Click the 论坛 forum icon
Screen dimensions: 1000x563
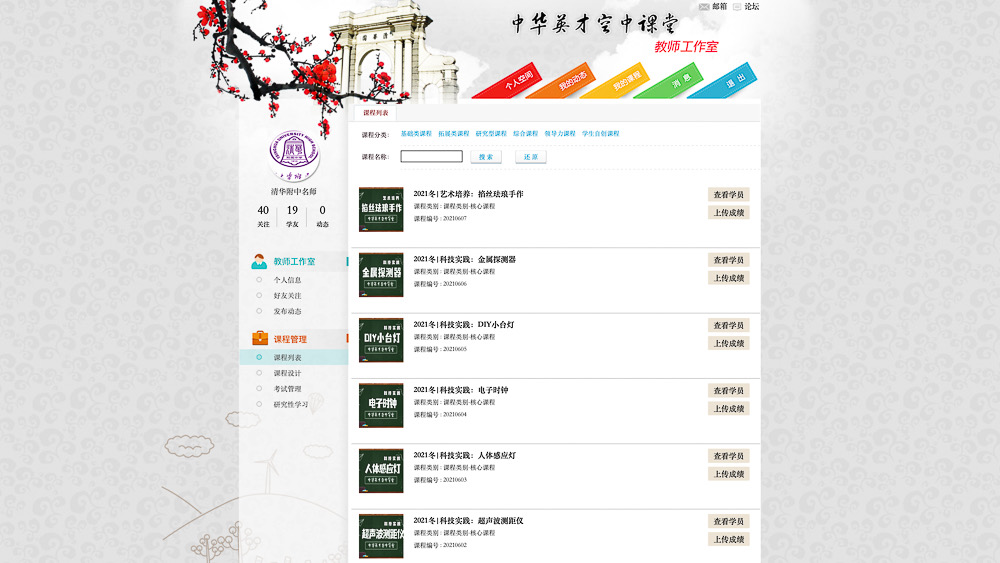pyautogui.click(x=737, y=6)
